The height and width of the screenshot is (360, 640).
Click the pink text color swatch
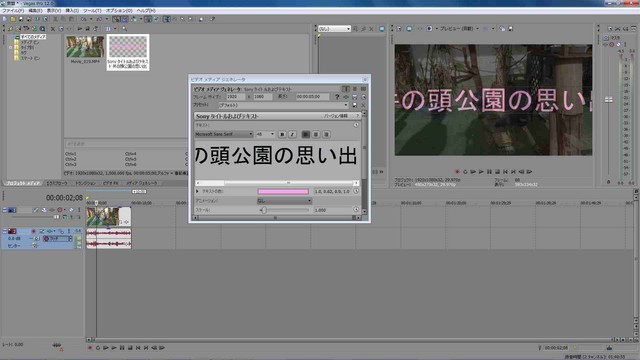click(283, 191)
